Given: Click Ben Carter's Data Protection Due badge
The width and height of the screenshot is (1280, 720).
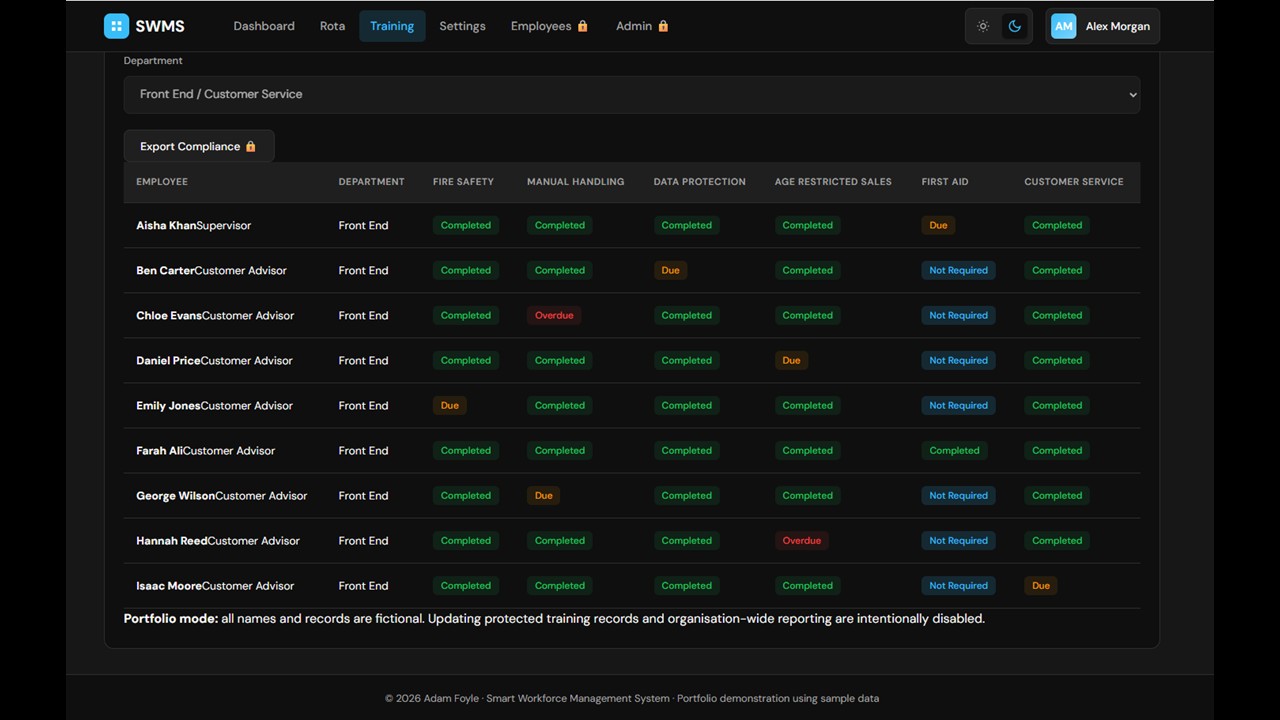Looking at the screenshot, I should (x=670, y=270).
